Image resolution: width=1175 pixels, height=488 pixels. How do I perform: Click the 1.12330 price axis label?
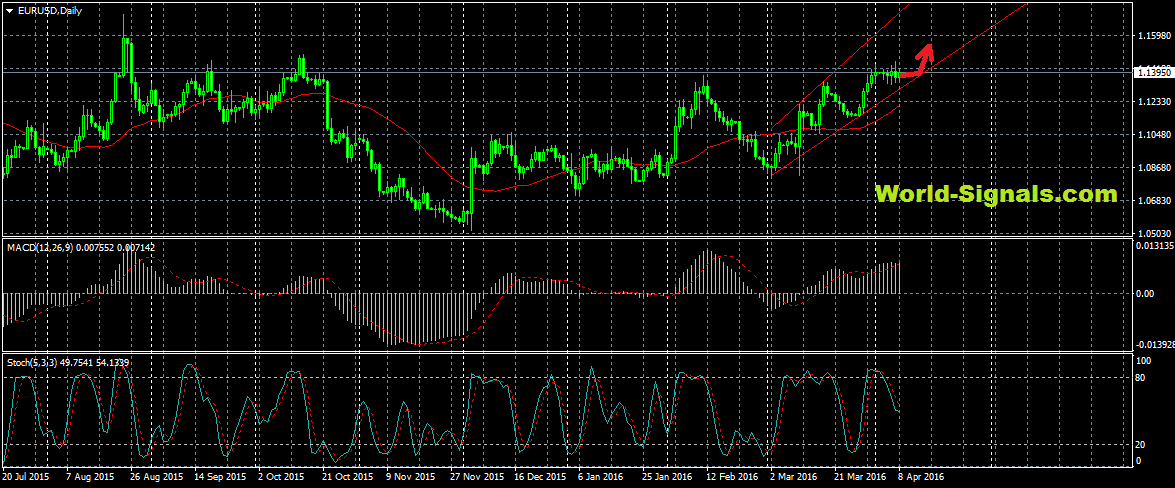click(x=1154, y=102)
